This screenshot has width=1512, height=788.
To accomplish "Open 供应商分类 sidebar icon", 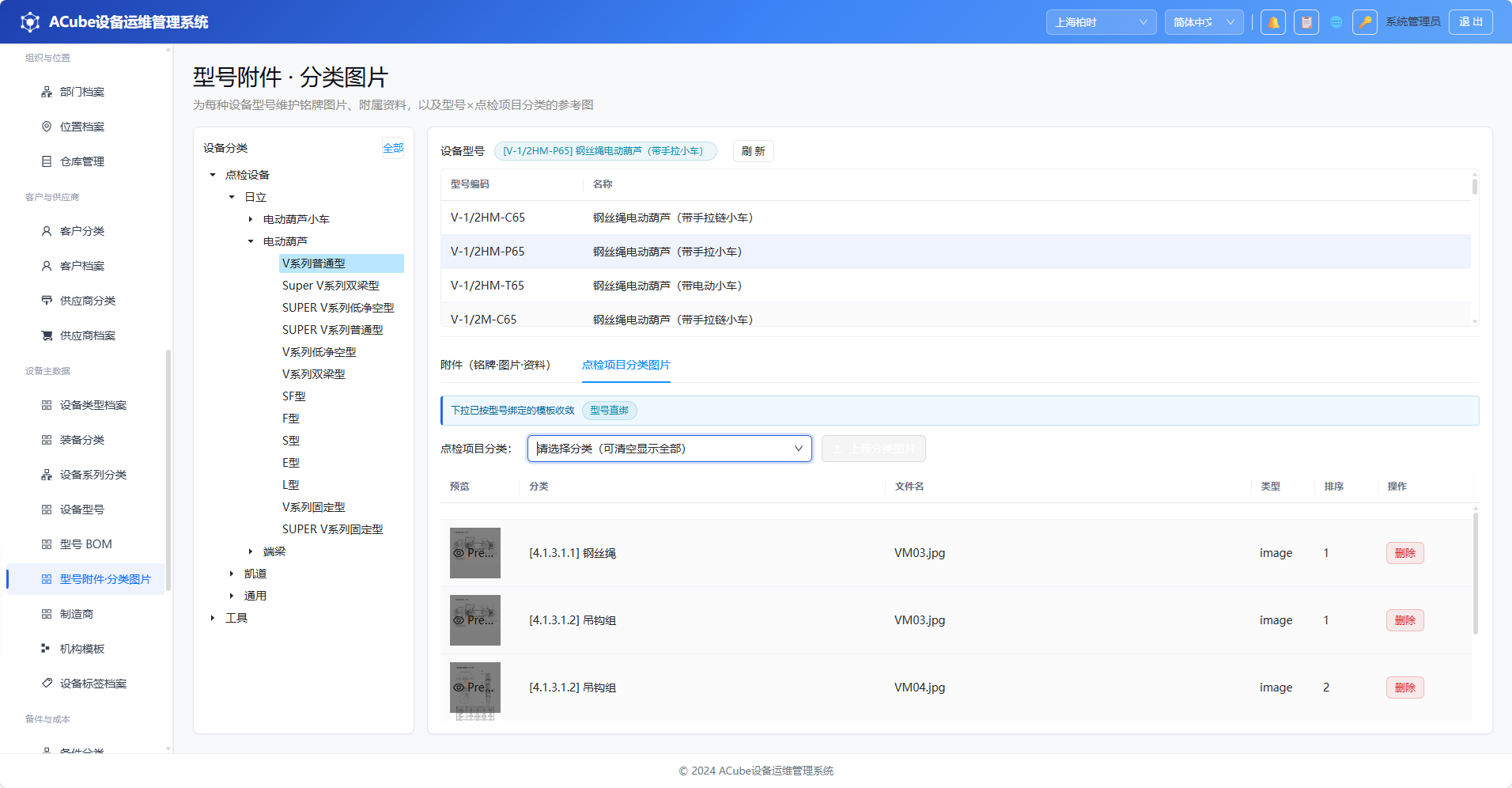I will 47,301.
